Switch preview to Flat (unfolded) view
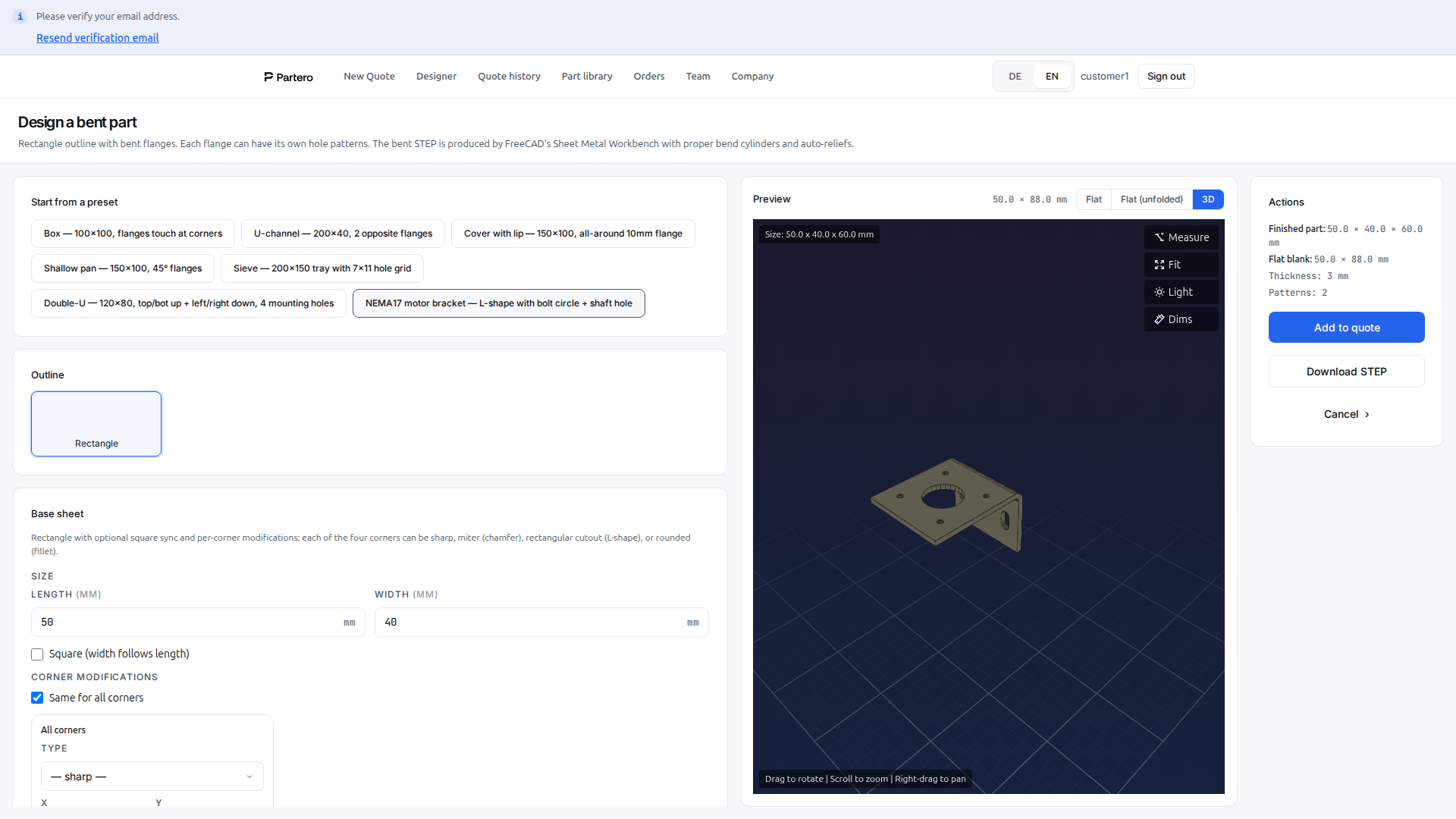This screenshot has height=819, width=1456. [x=1152, y=199]
